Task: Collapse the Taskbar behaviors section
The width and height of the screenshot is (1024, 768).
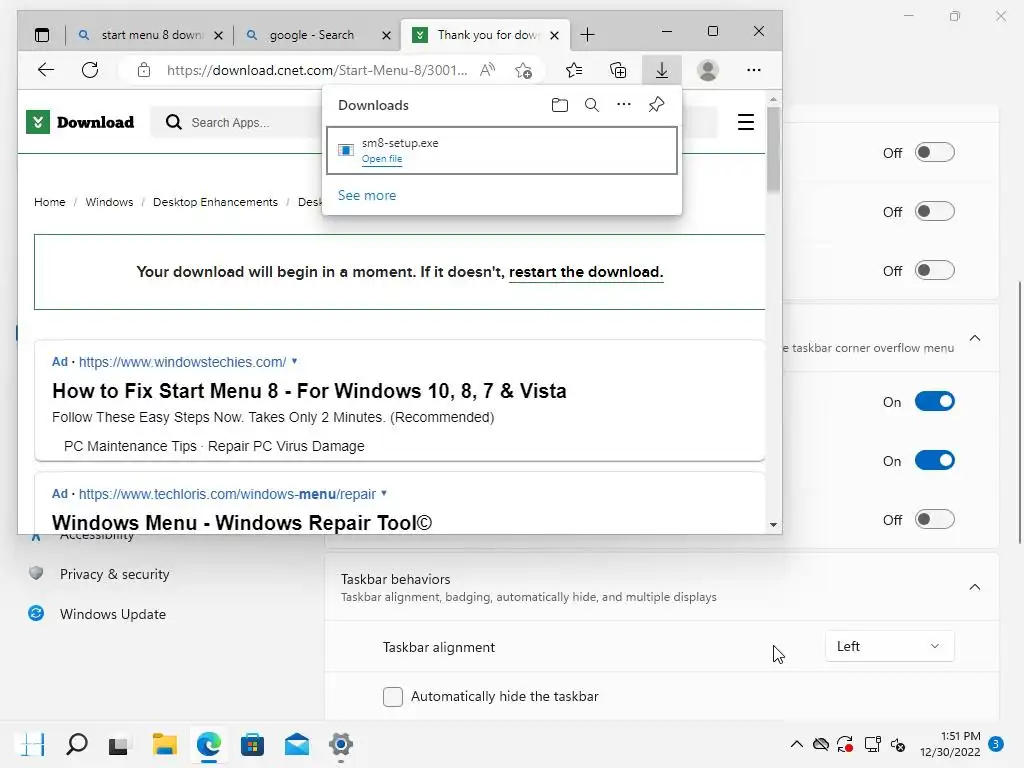Action: point(974,586)
